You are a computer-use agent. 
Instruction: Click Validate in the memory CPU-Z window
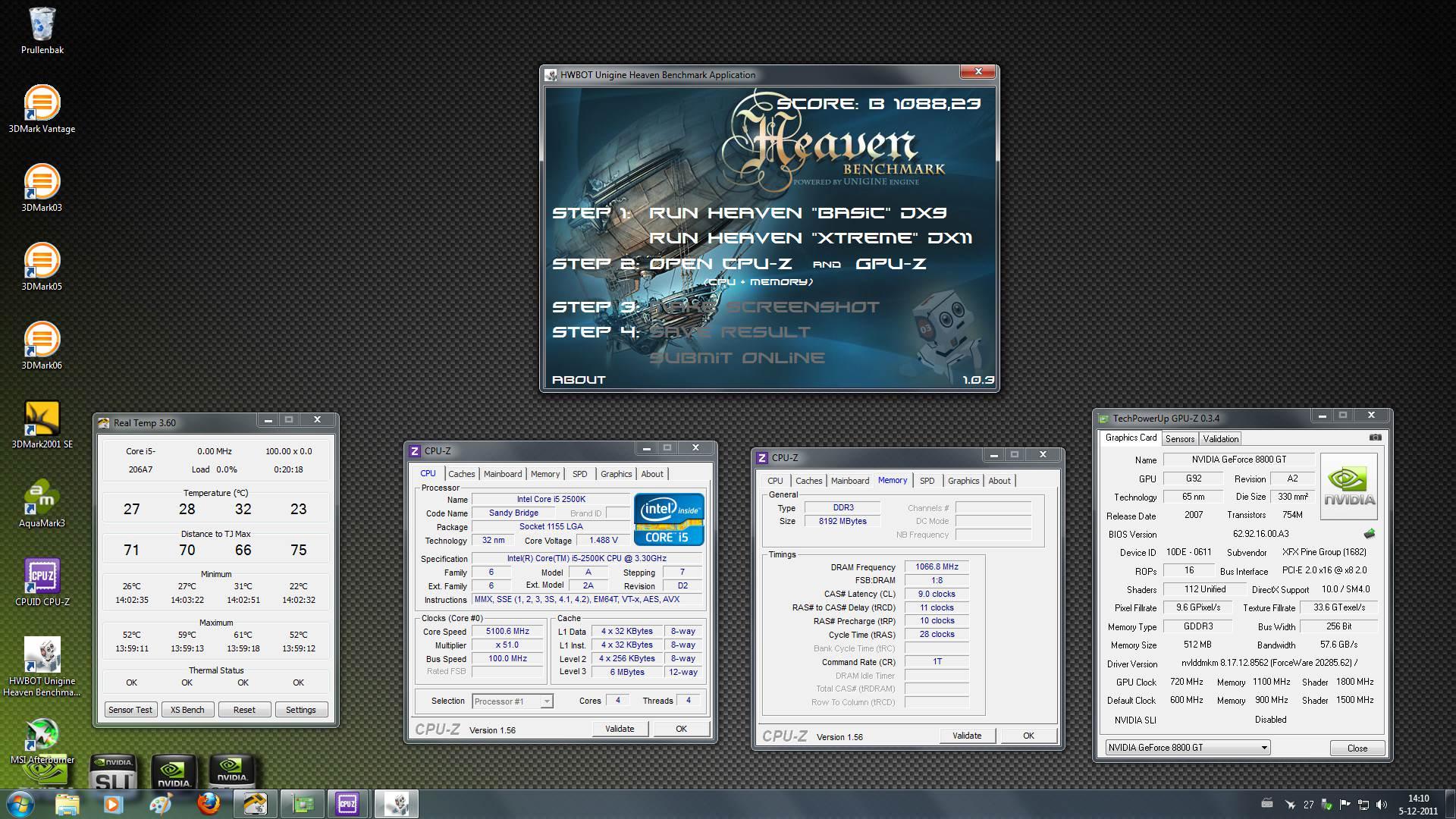(x=967, y=736)
